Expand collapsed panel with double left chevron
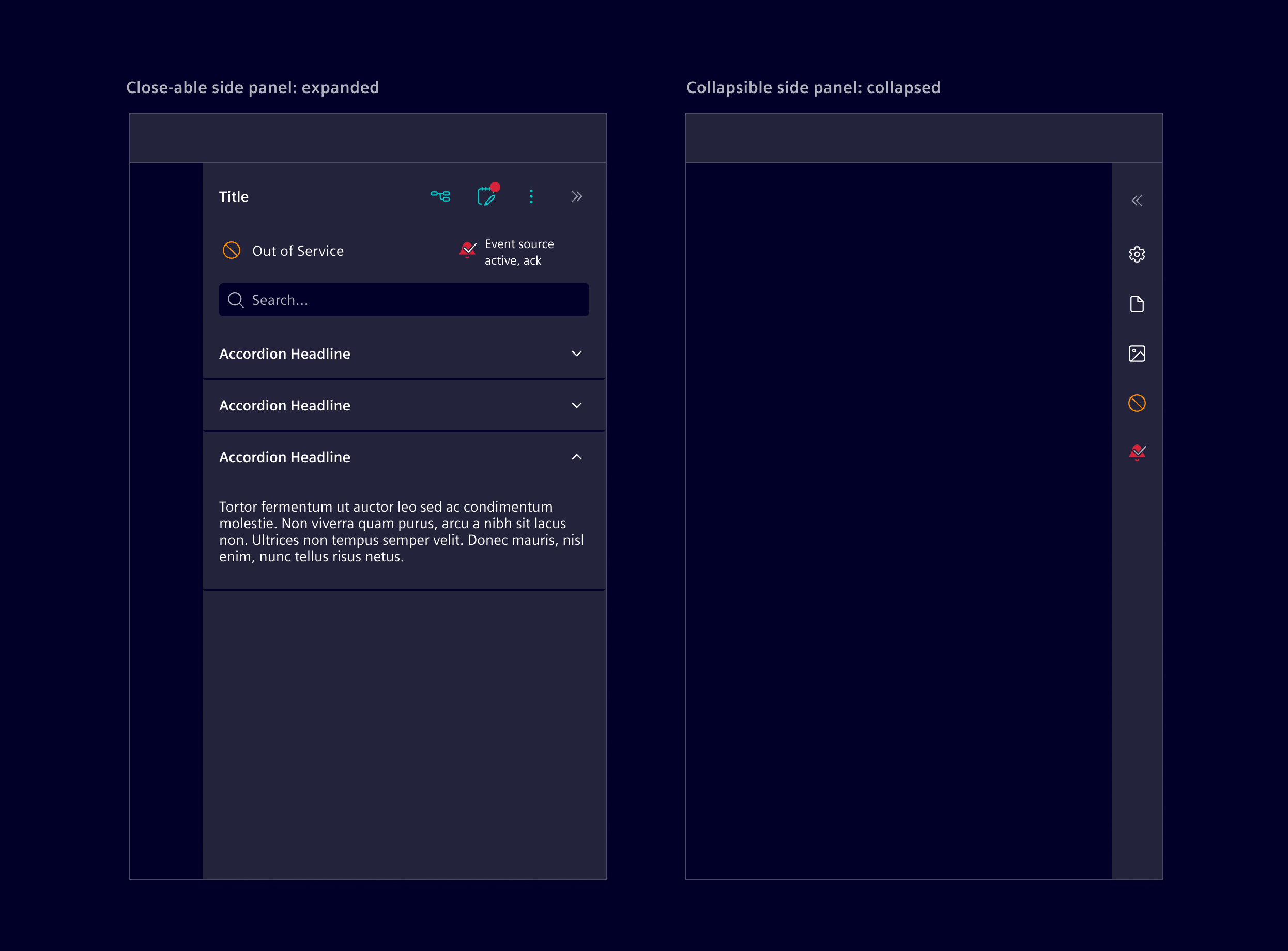The height and width of the screenshot is (951, 1288). (1137, 201)
